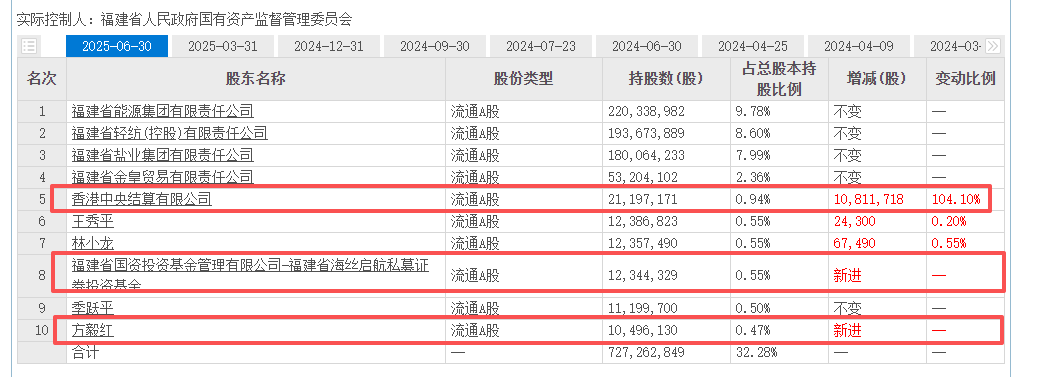The height and width of the screenshot is (377, 1054).
Task: Select the 2024-04-25 date tab
Action: pos(752,46)
